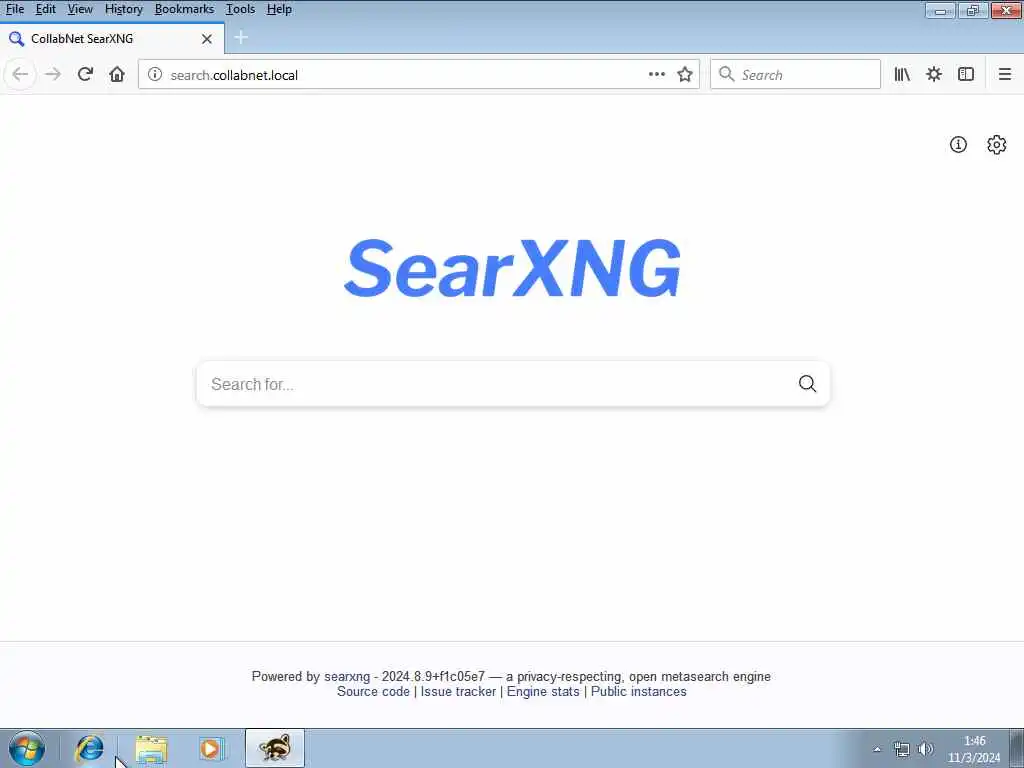Open the Help menu
Screen dimensions: 1024x768
click(x=279, y=9)
